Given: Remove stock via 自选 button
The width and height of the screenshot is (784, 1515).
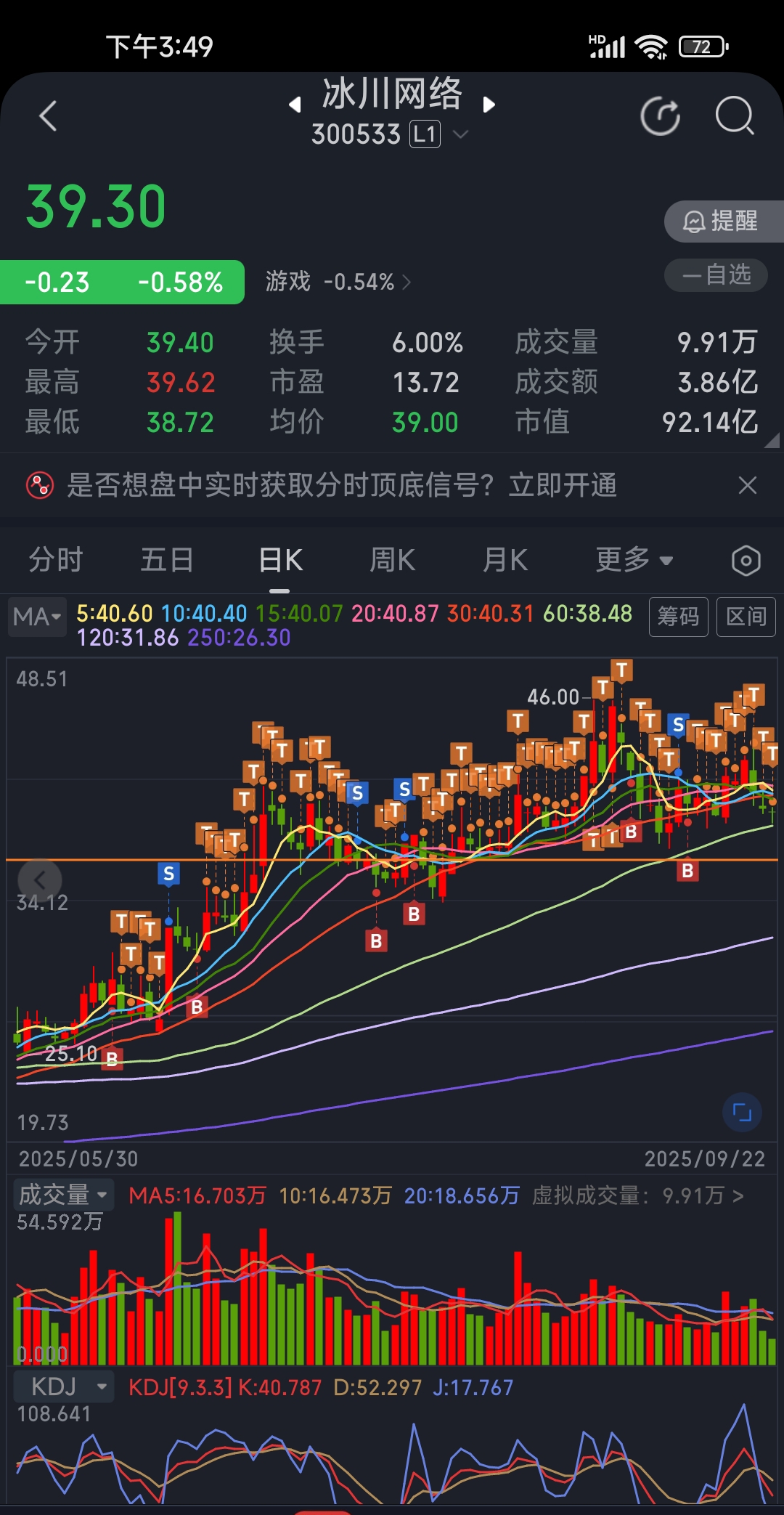Looking at the screenshot, I should [x=716, y=275].
